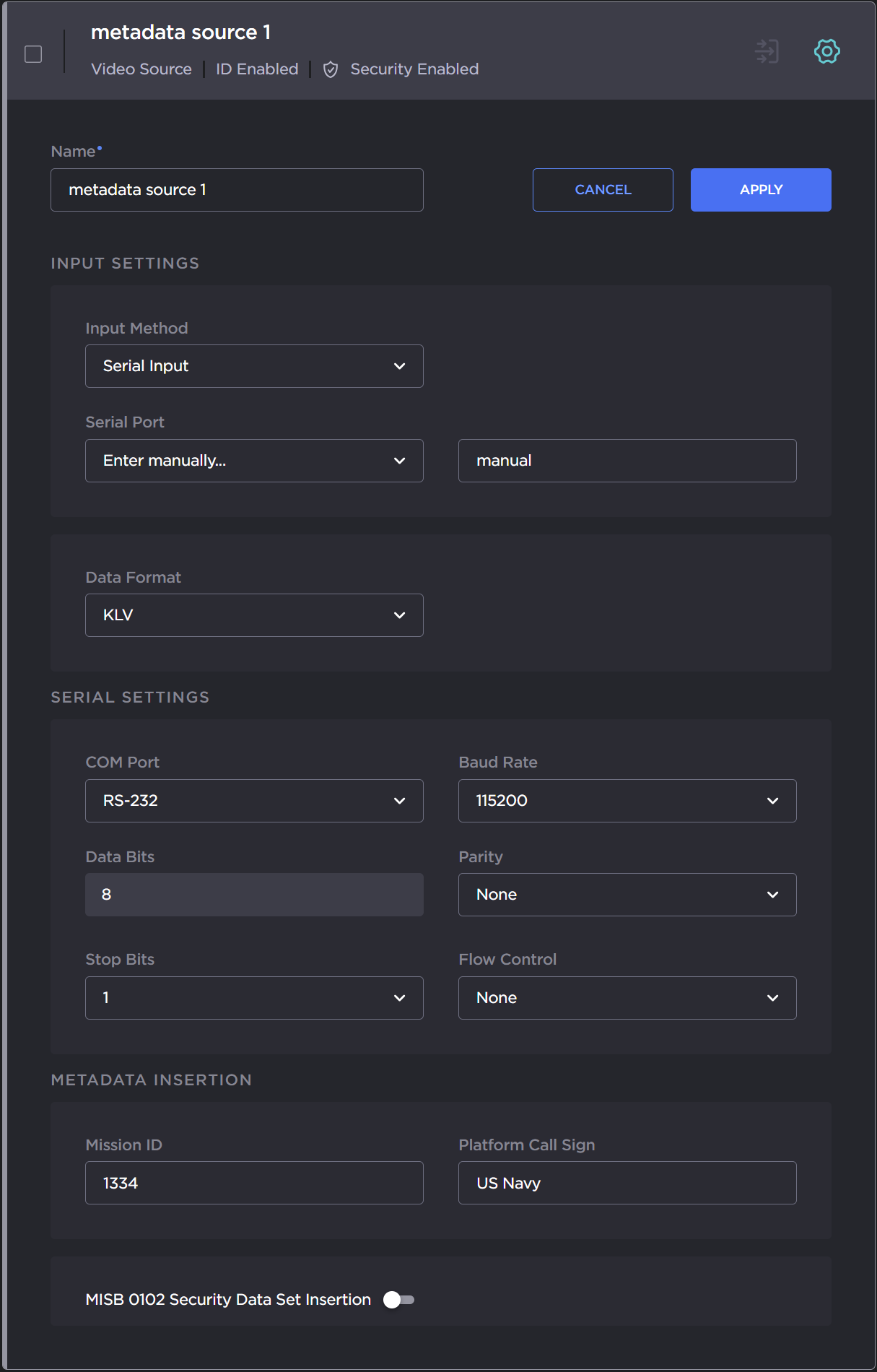Click the Platform Call Sign field
Screen dimensions: 877x1372
(x=627, y=1183)
